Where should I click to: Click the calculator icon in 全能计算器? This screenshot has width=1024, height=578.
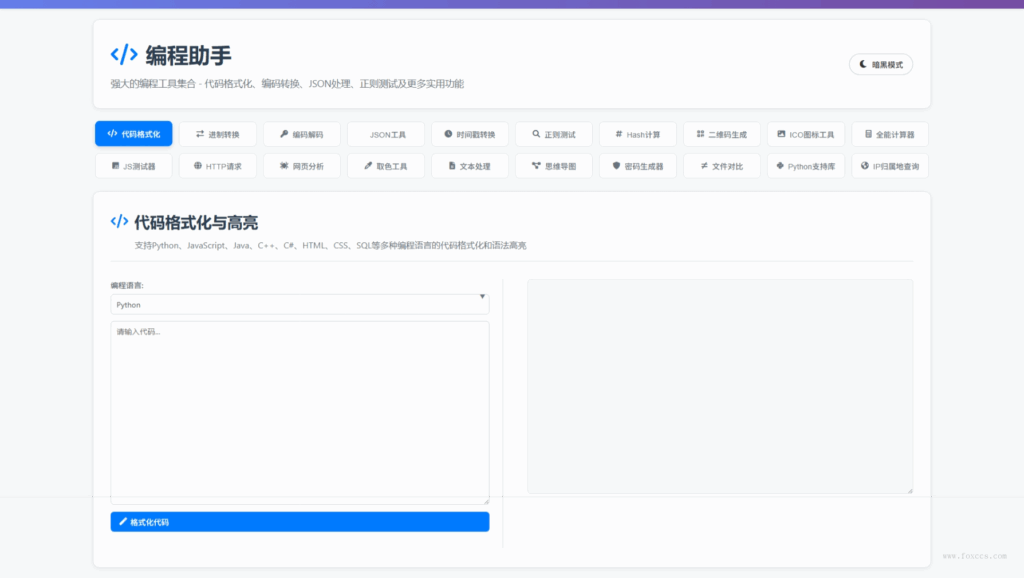868,134
